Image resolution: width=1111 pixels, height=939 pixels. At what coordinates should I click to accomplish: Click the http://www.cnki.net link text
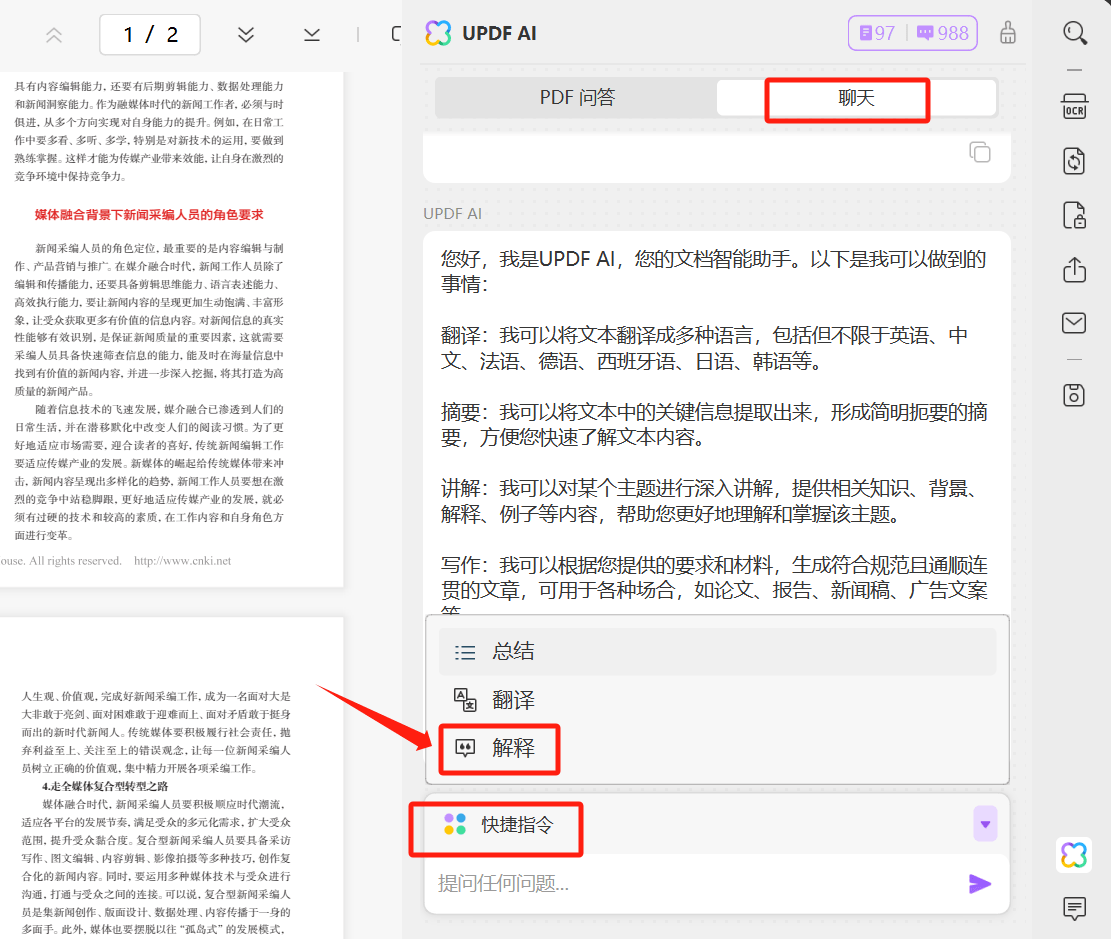click(x=182, y=561)
